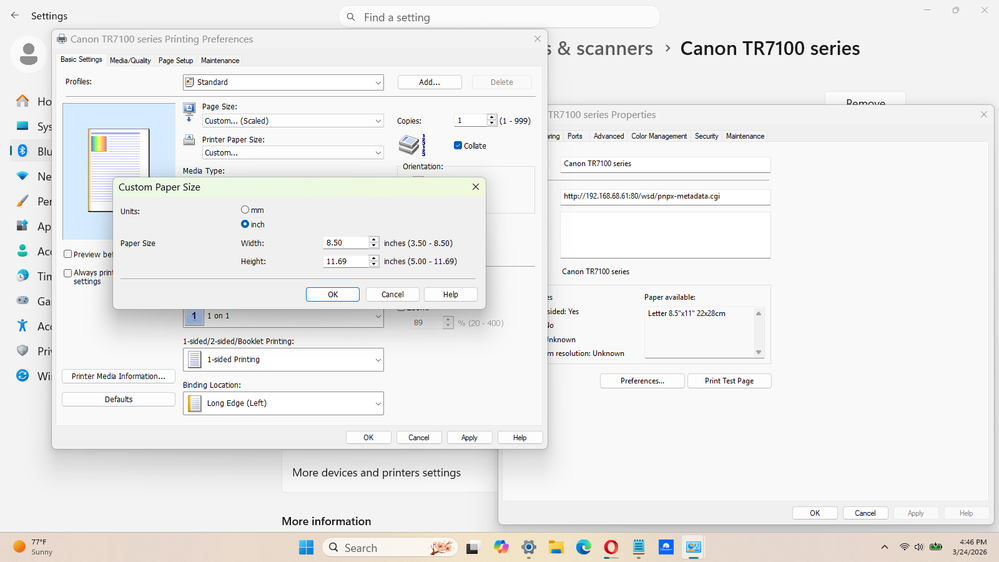This screenshot has height=562, width=999.
Task: Click the Settings back arrow
Action: 15,15
